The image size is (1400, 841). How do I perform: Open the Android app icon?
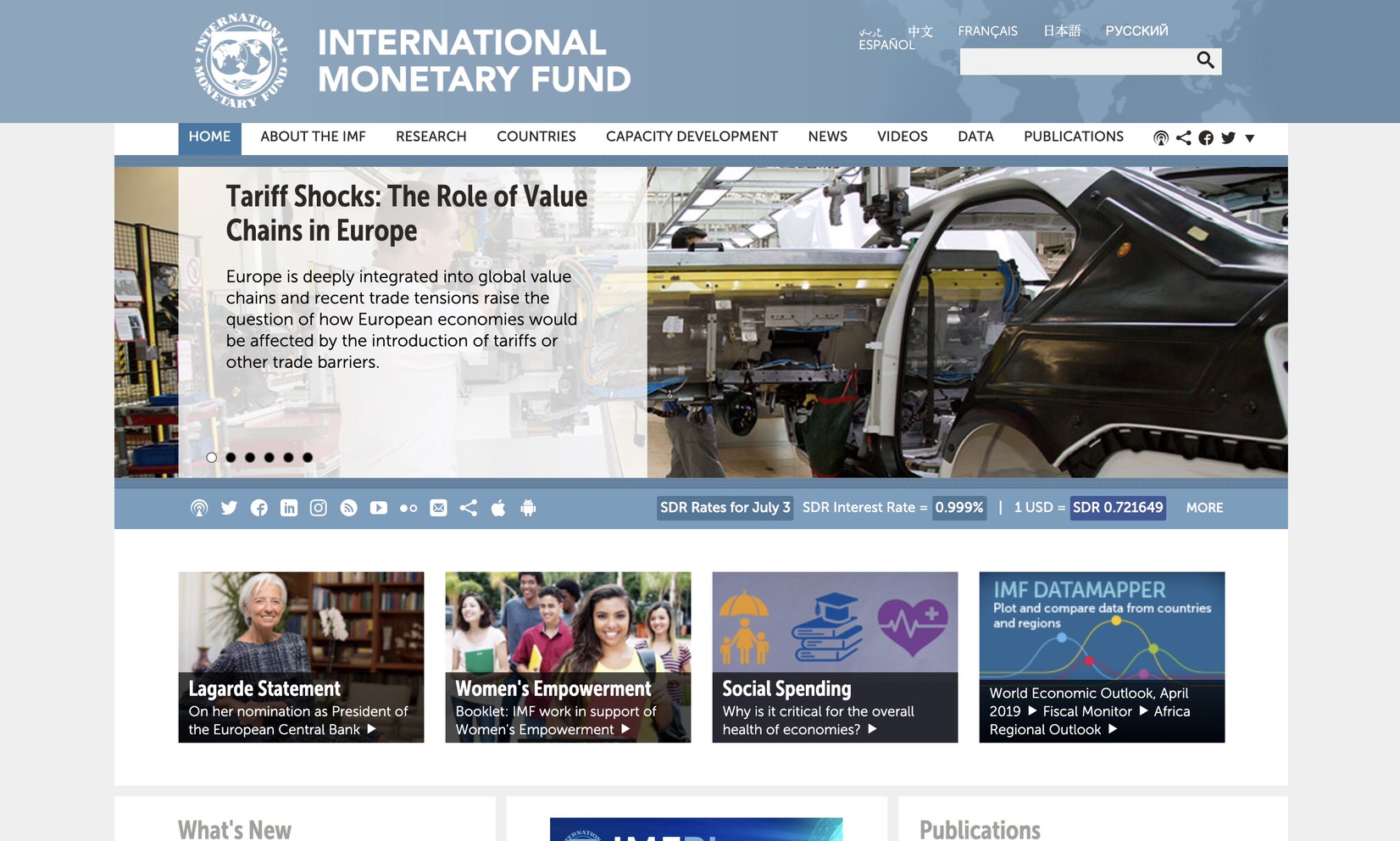[528, 508]
